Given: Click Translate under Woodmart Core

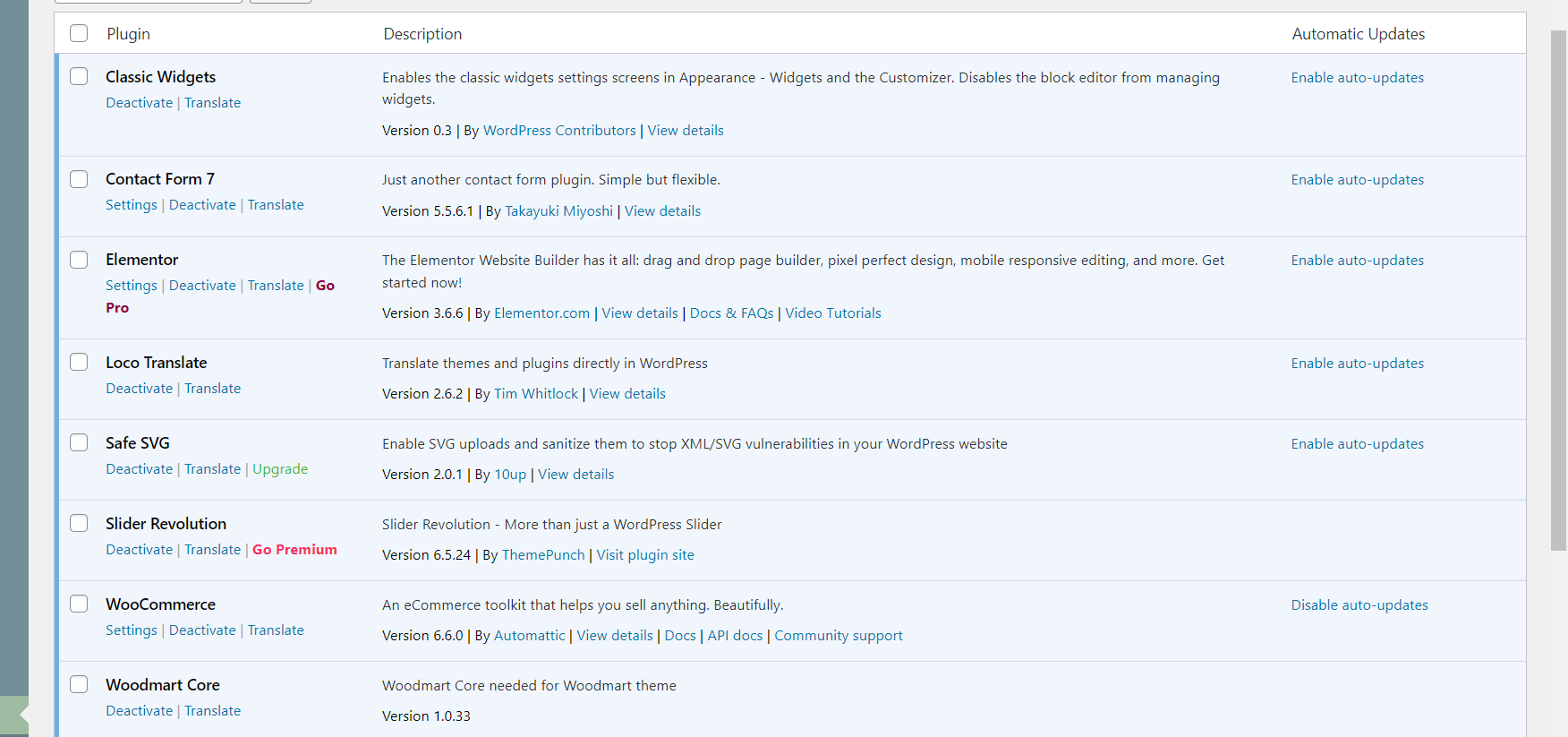Looking at the screenshot, I should [x=212, y=711].
